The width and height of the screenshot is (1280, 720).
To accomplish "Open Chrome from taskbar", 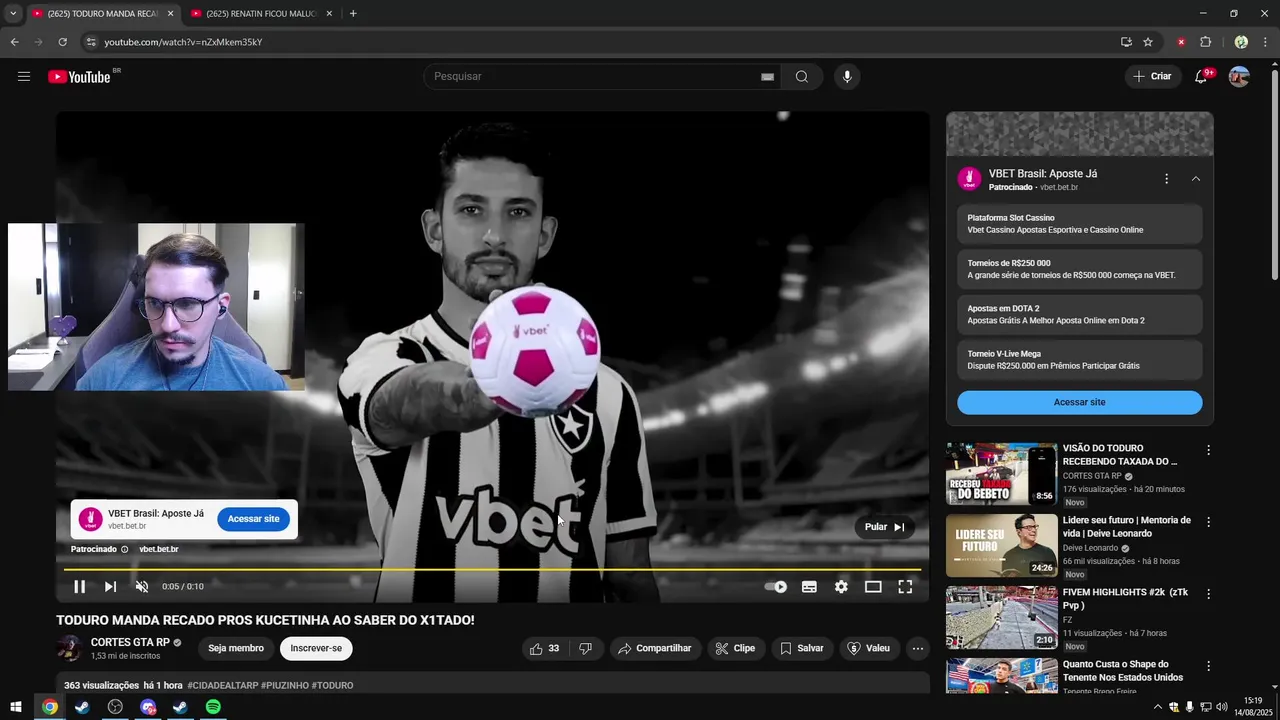I will click(x=50, y=707).
